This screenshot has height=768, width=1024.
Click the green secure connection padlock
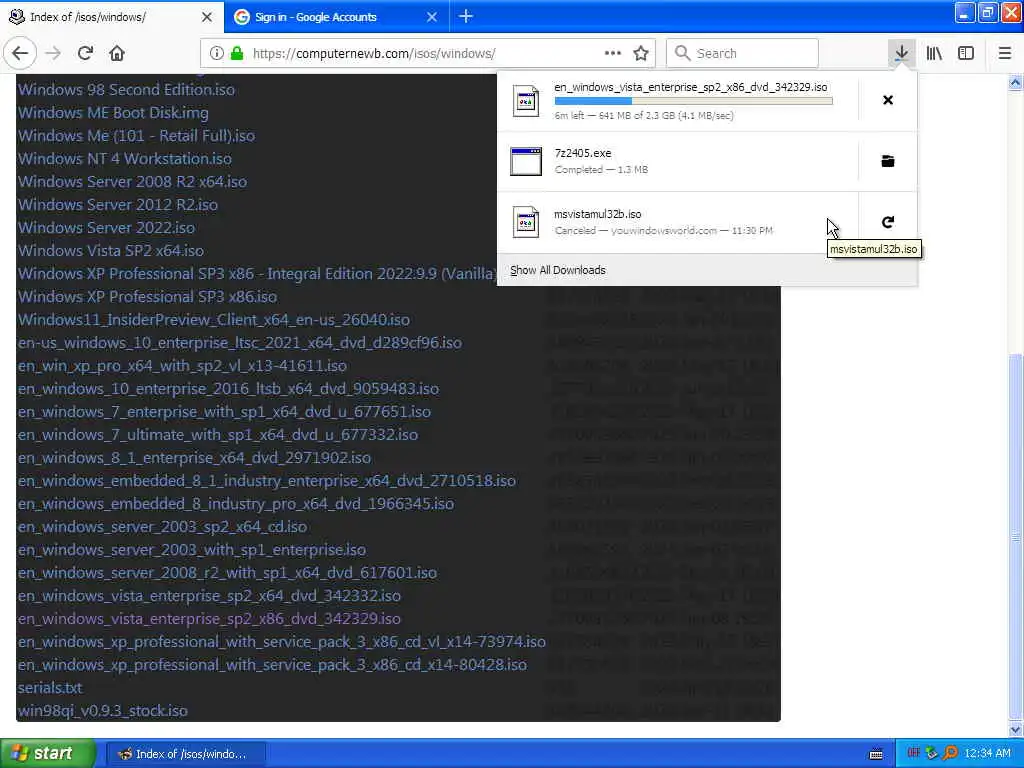pos(237,53)
